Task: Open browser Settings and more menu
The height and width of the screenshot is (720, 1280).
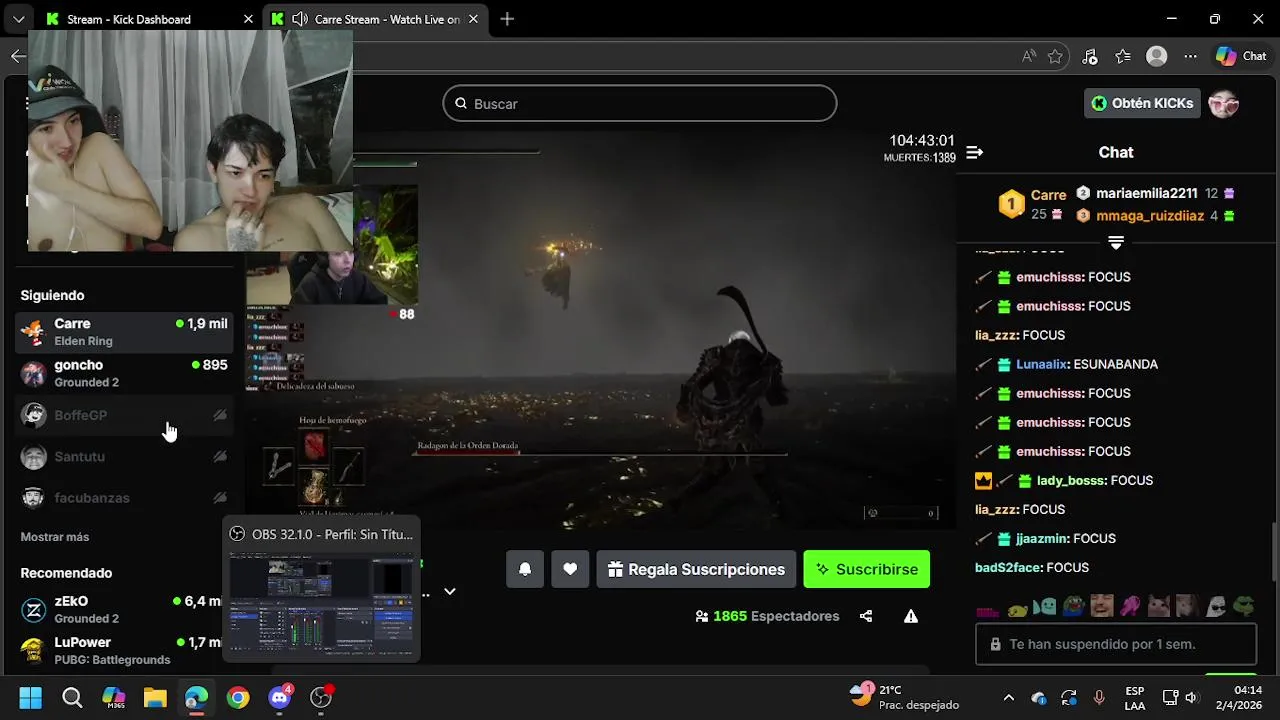Action: pyautogui.click(x=1190, y=56)
